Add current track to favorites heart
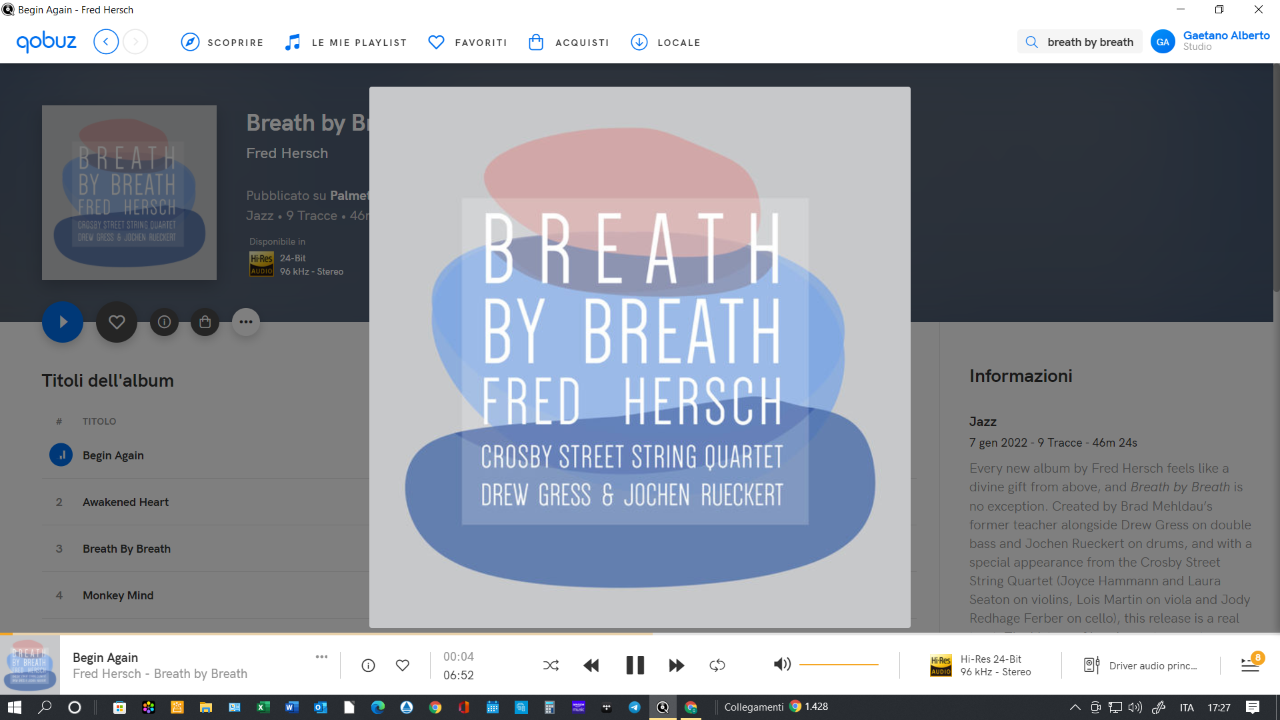 [402, 665]
